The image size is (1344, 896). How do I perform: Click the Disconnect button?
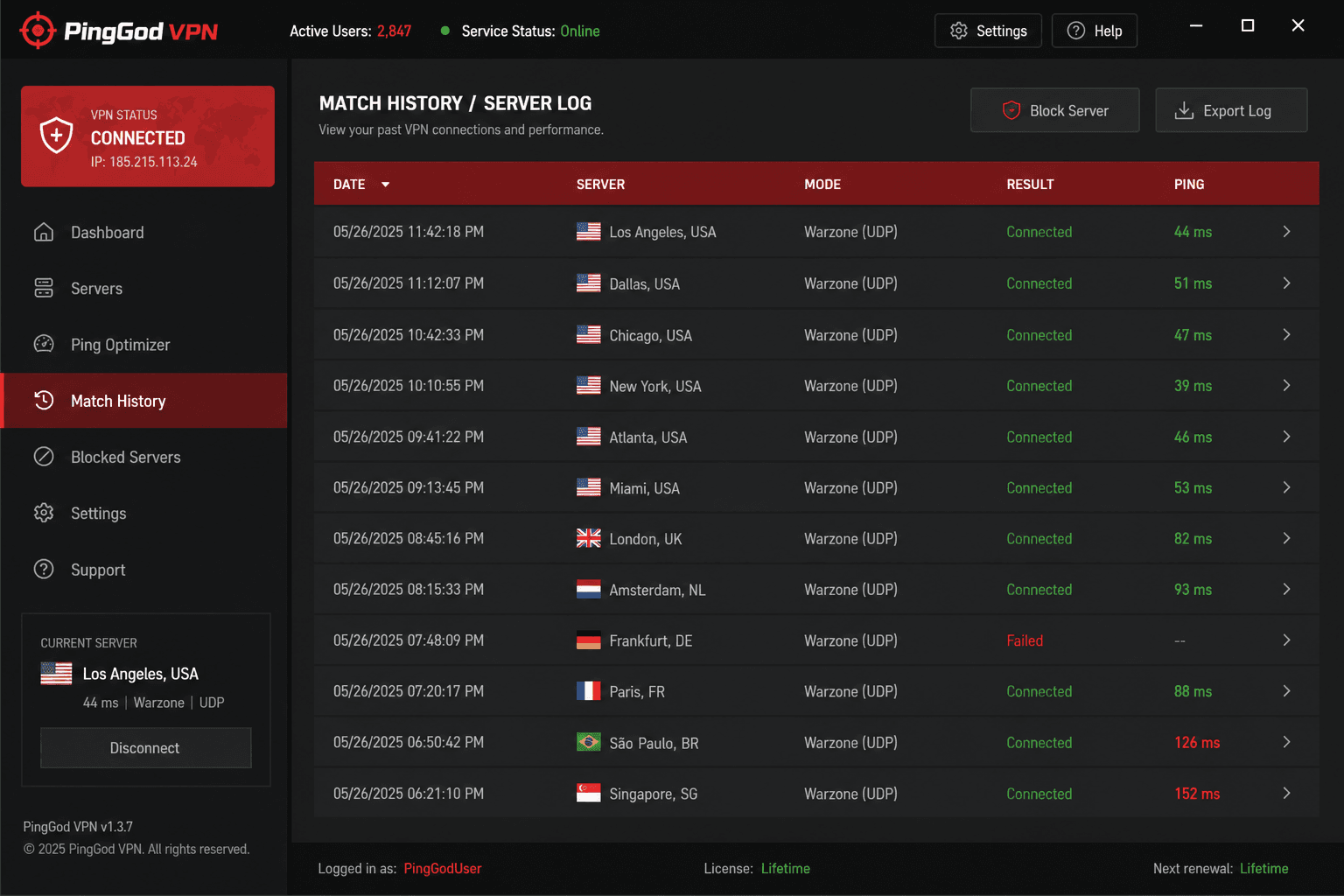click(x=145, y=748)
